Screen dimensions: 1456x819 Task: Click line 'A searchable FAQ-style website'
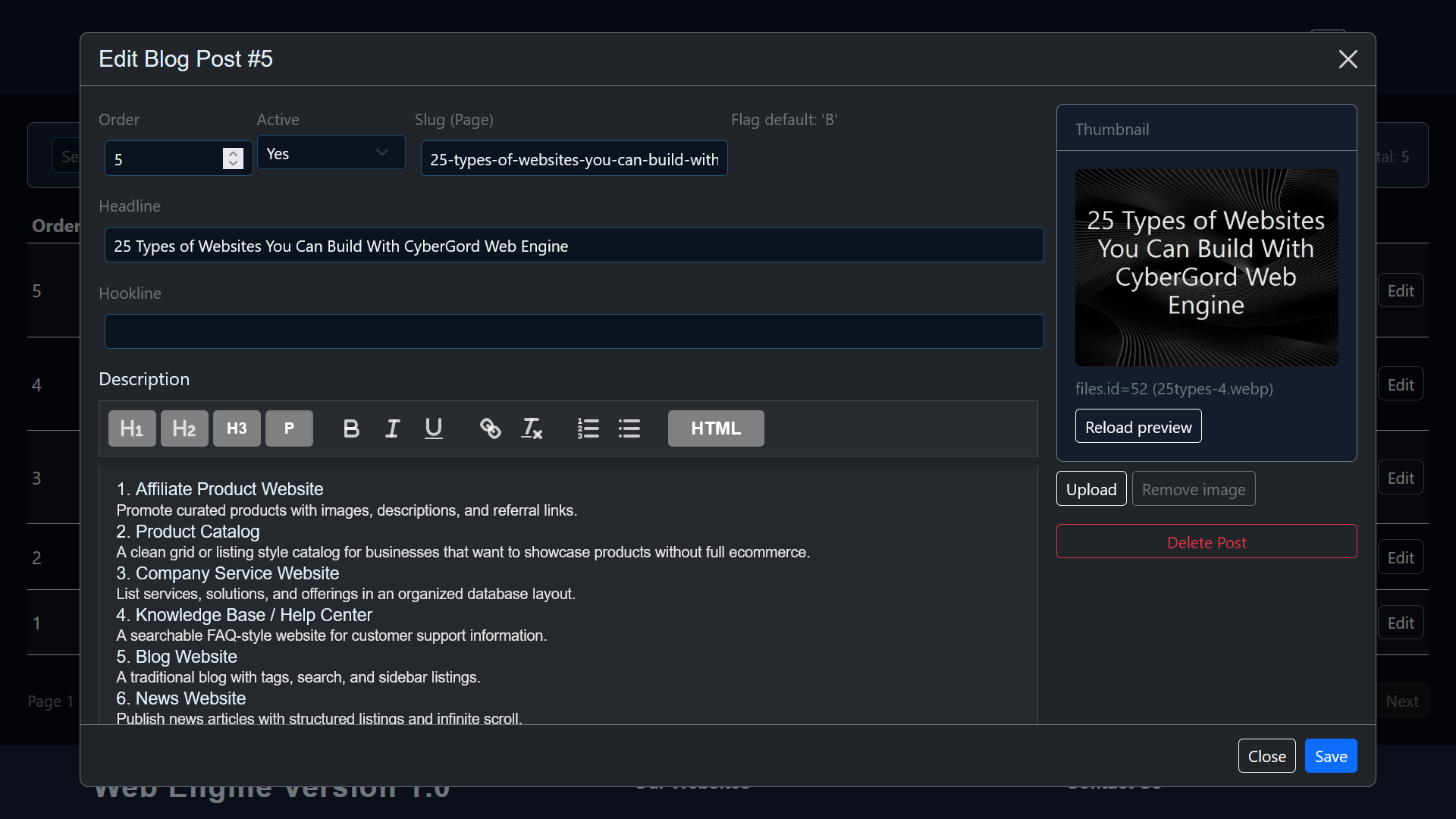coord(331,635)
